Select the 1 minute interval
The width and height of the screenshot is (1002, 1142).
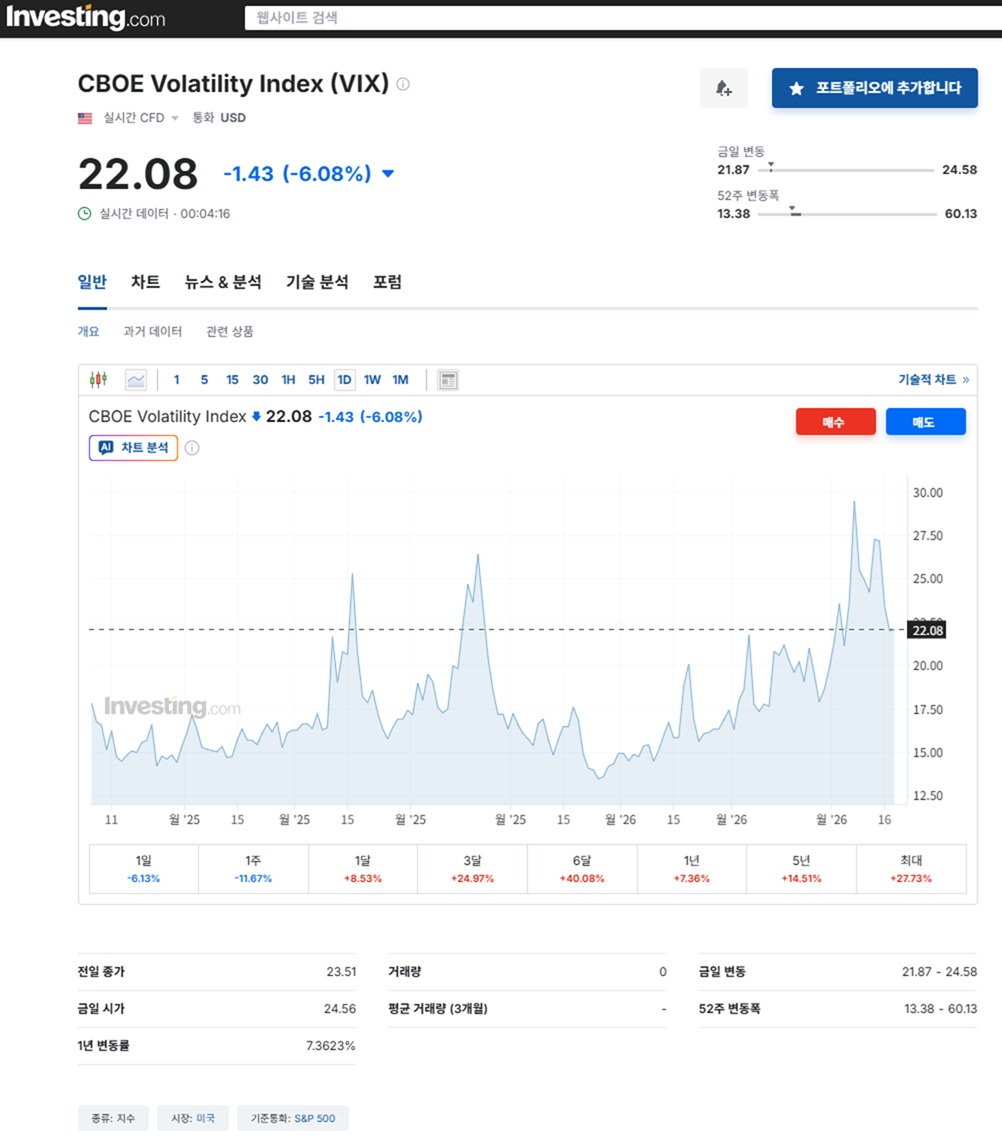[176, 379]
